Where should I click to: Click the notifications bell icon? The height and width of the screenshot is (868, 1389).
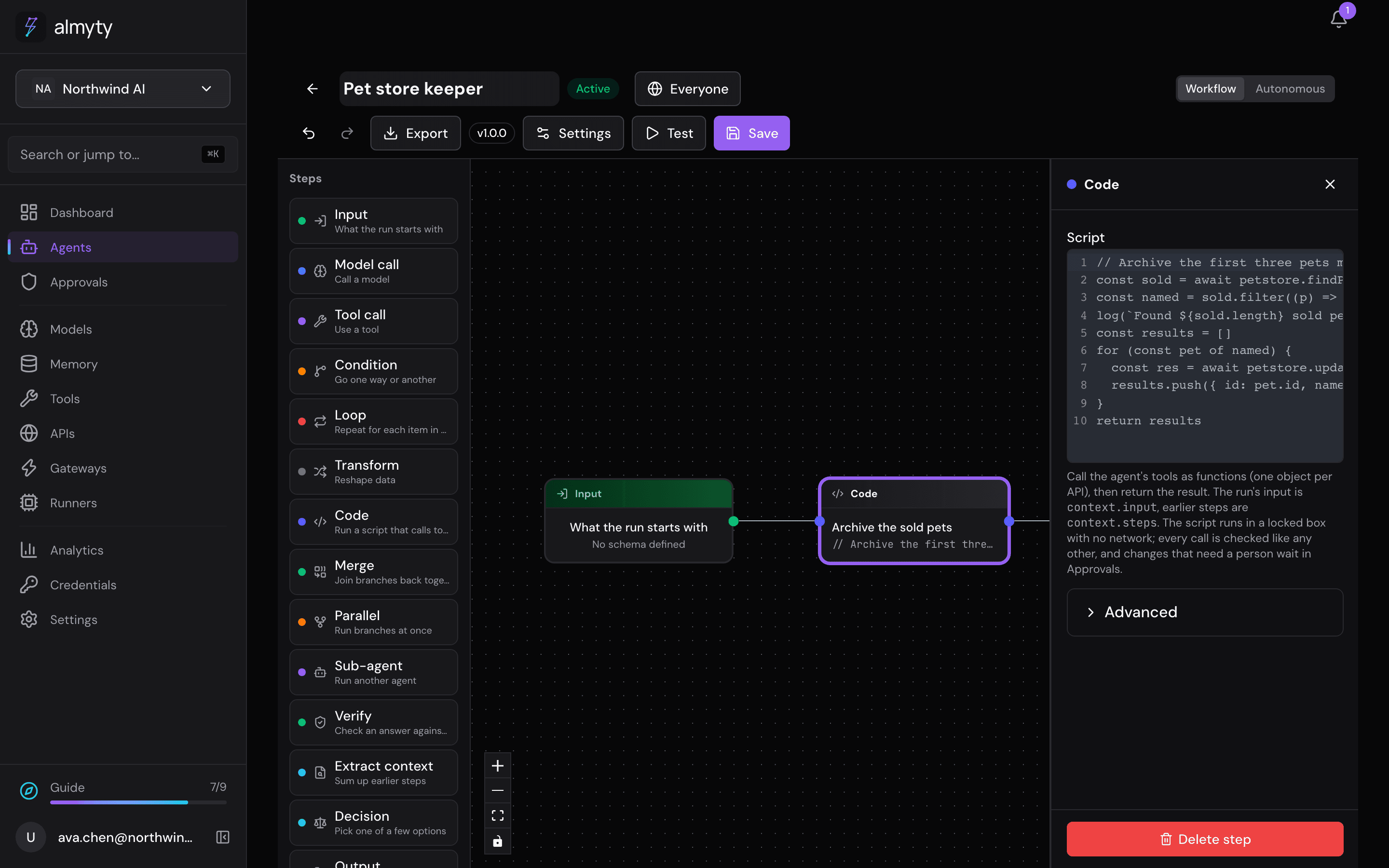click(1338, 19)
